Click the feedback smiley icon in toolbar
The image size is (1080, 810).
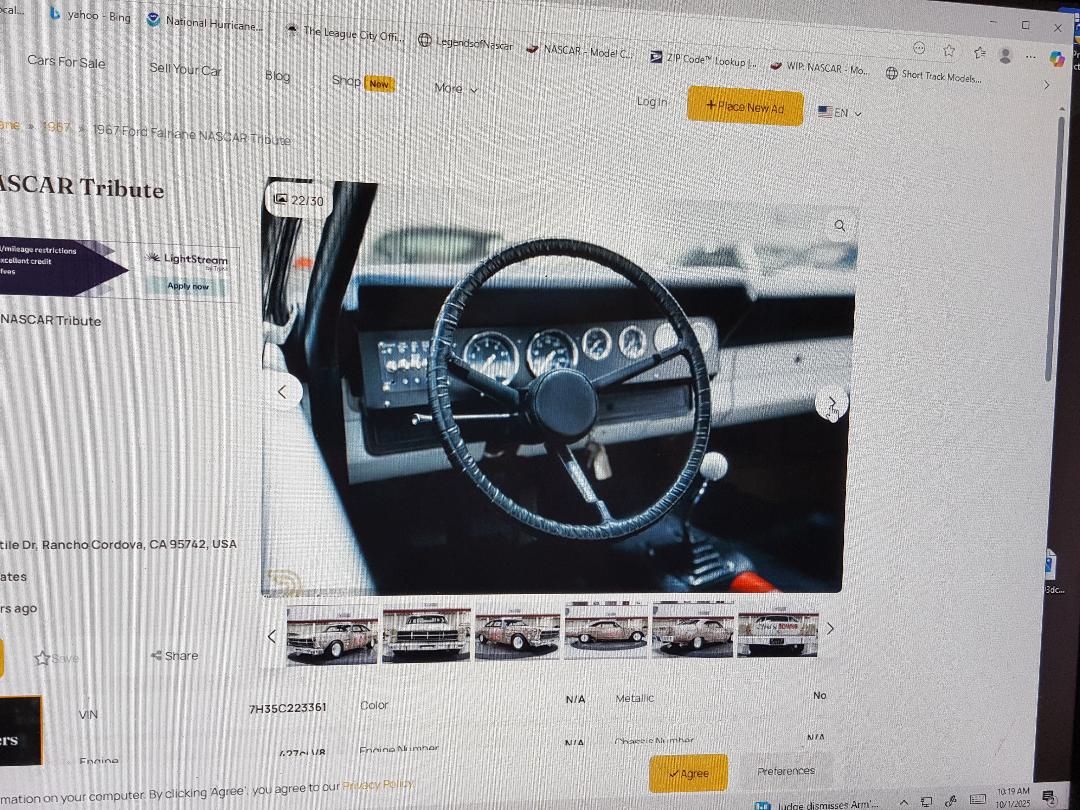coord(919,48)
